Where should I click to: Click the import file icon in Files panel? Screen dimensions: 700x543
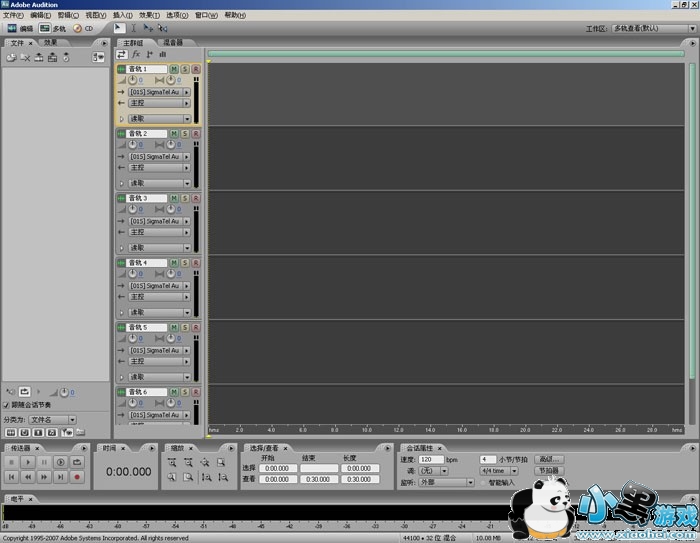pyautogui.click(x=11, y=58)
